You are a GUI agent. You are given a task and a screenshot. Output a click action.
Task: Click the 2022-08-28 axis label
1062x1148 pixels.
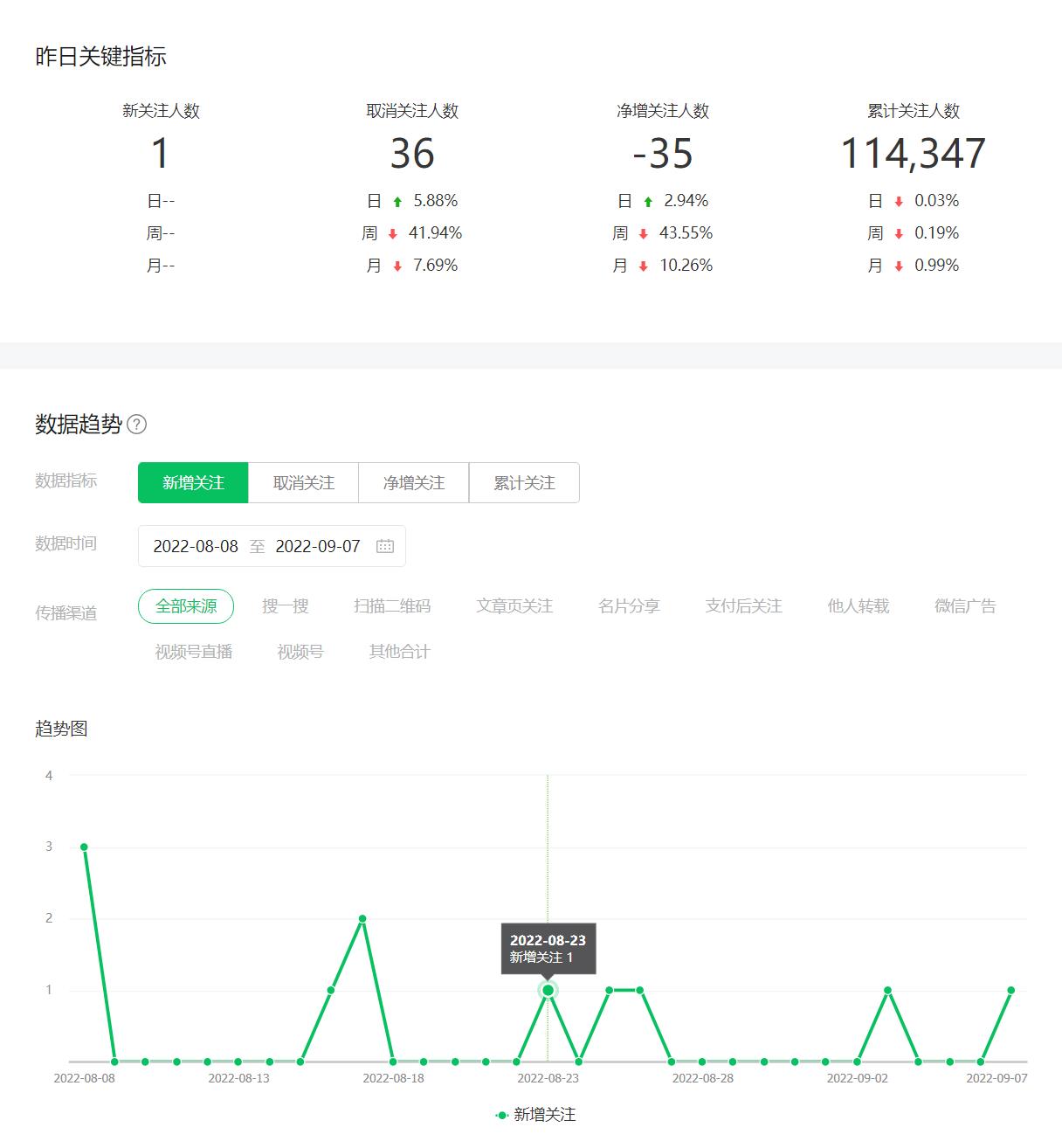[703, 1078]
